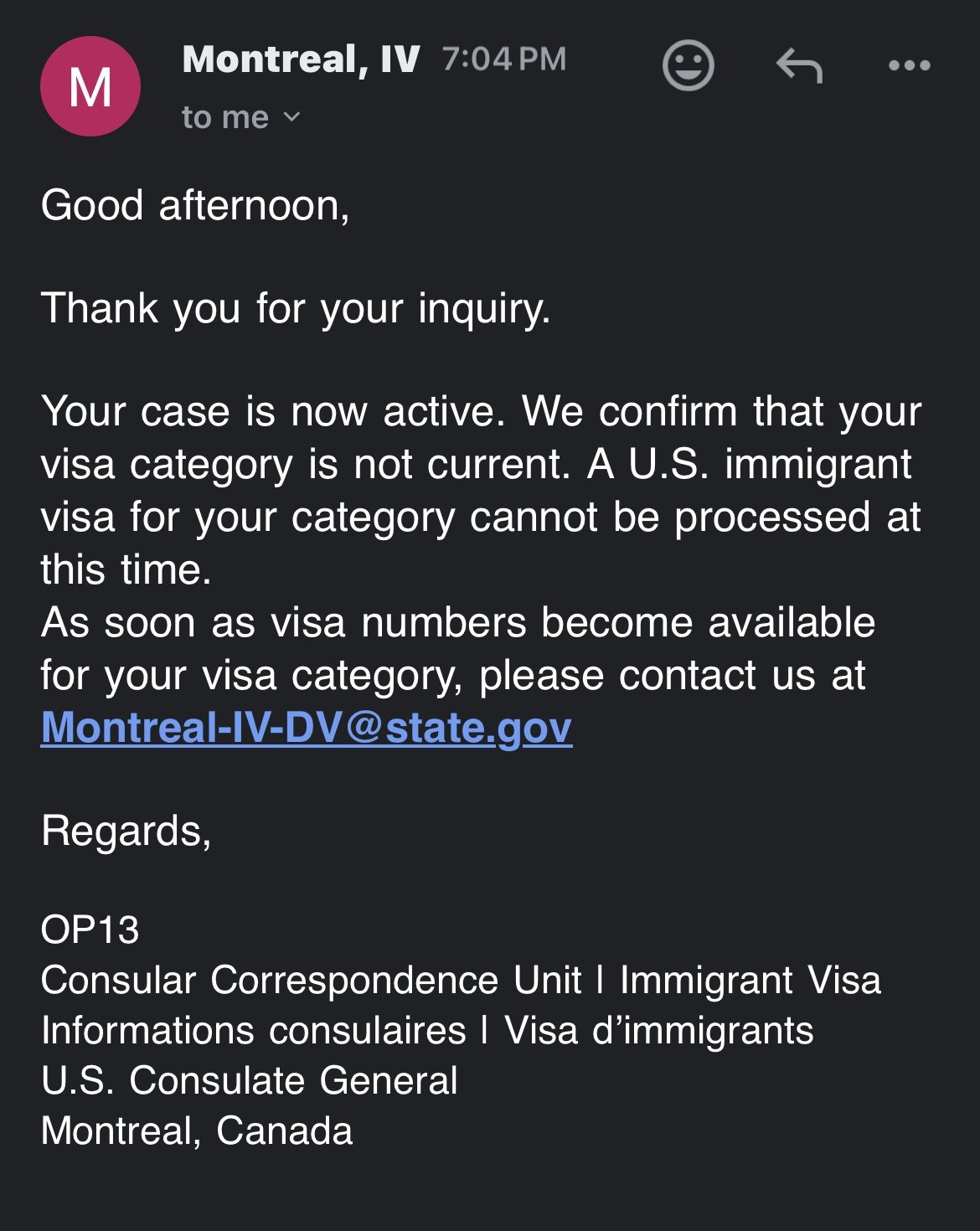Tap the French "Informations consulaires" line
980x1231 pixels.
pos(427,1031)
